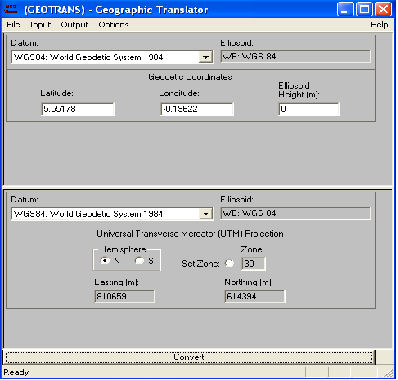This screenshot has height=380, width=398.
Task: Click the upper Ellipsoid WGS 84 field
Action: pyautogui.click(x=295, y=56)
